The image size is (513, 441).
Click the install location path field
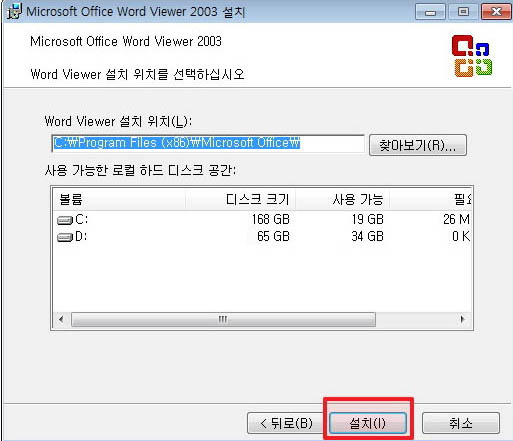tap(208, 143)
